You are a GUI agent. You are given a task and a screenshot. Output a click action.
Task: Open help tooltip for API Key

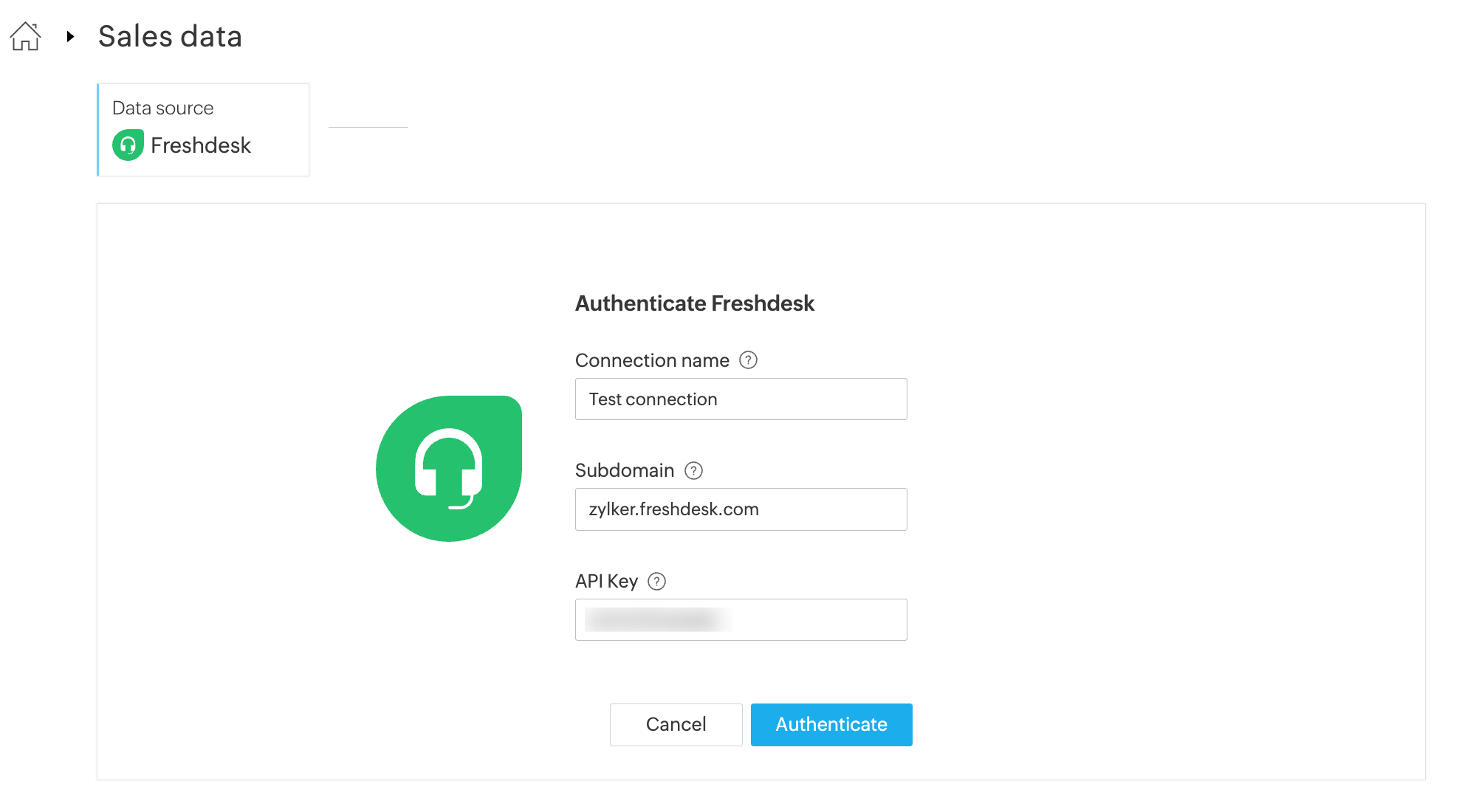coord(656,582)
